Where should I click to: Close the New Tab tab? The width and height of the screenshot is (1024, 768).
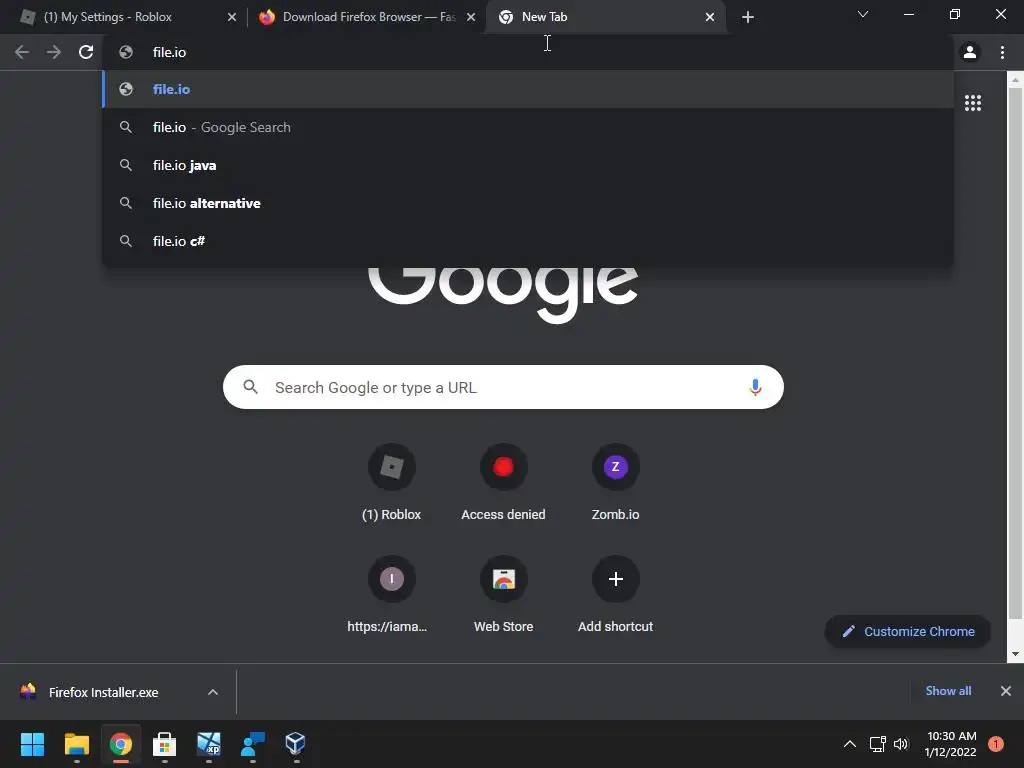[x=710, y=17]
